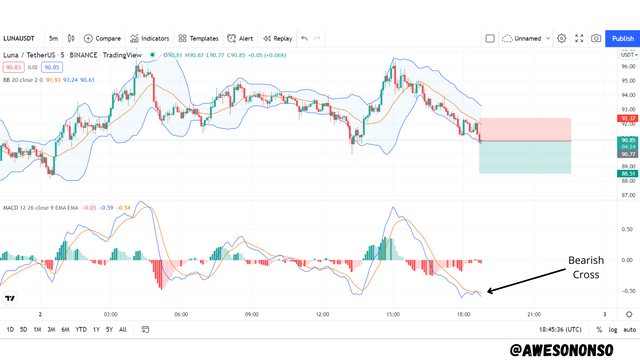
Task: Select the BB 20 close indicator legend
Action: point(23,80)
